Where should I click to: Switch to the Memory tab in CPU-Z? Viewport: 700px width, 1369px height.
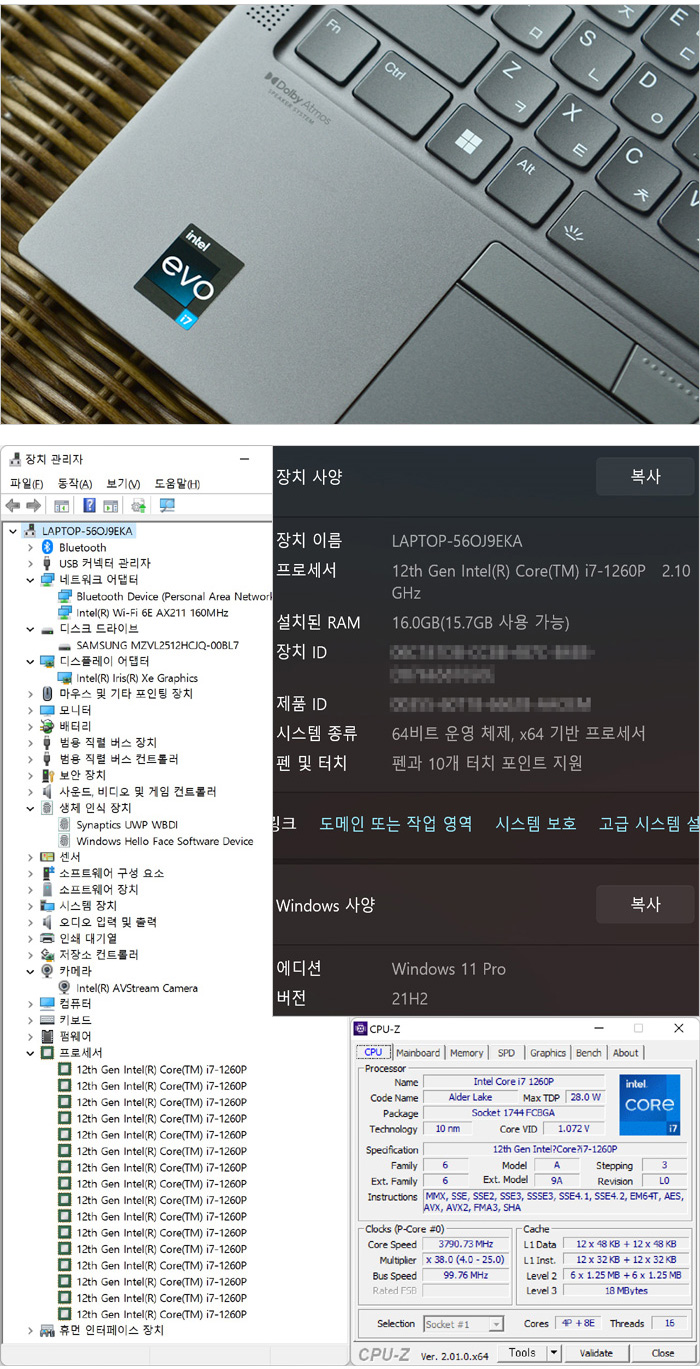pyautogui.click(x=467, y=1052)
